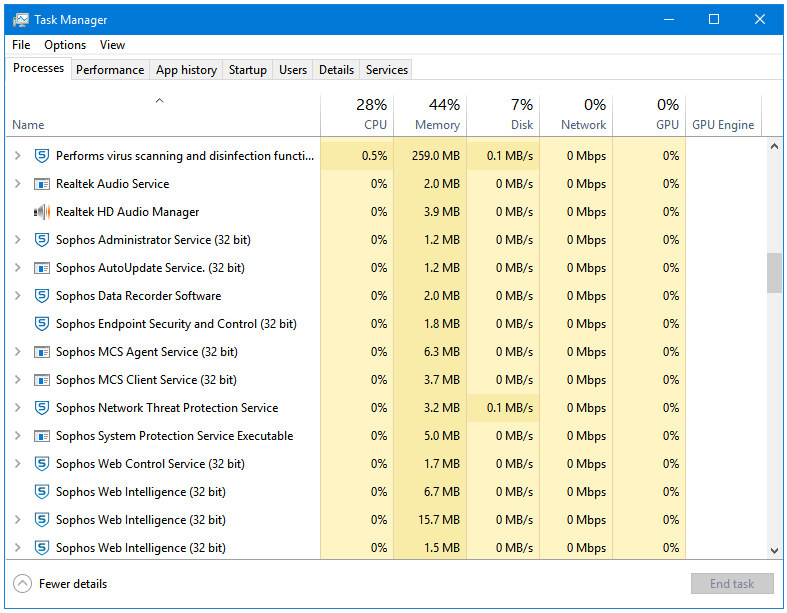Expand the Sophos System Protection Service Executable row
Viewport: 787px width, 613px height.
click(x=18, y=436)
